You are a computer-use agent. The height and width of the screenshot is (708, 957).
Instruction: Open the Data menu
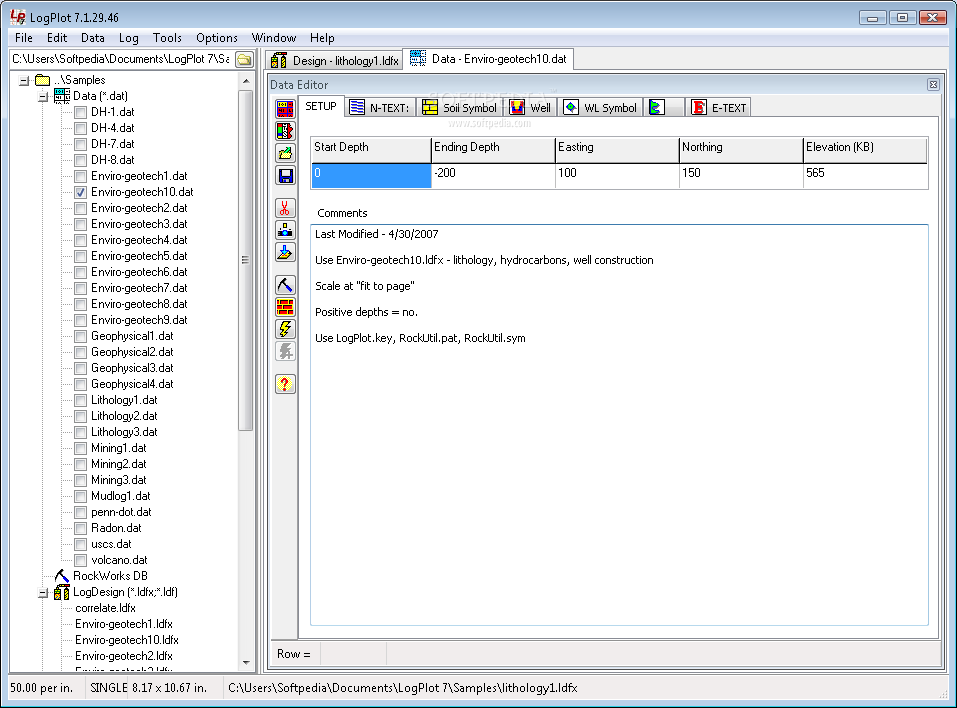pyautogui.click(x=93, y=38)
